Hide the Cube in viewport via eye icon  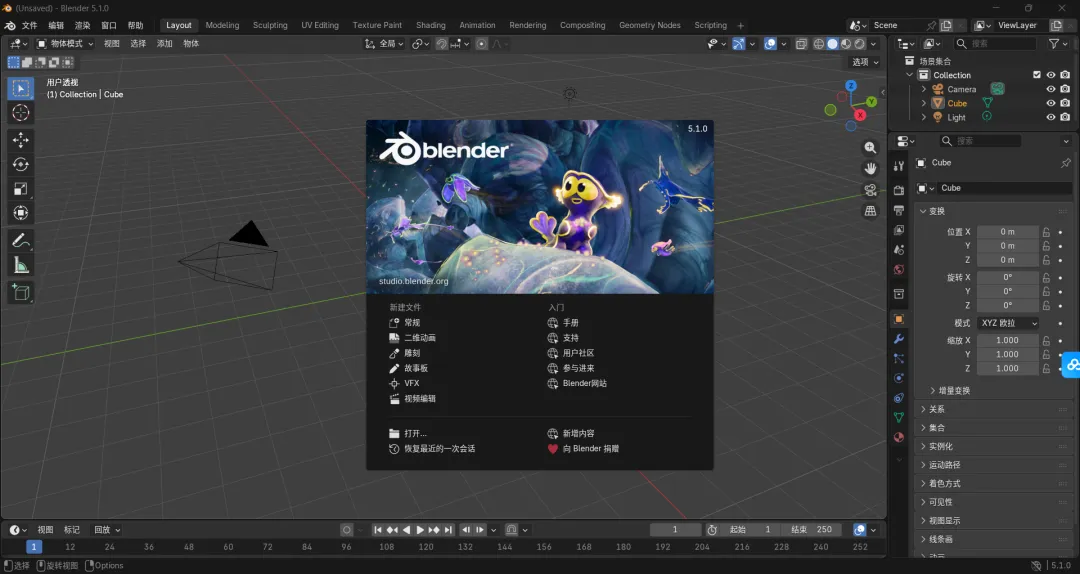[1050, 103]
